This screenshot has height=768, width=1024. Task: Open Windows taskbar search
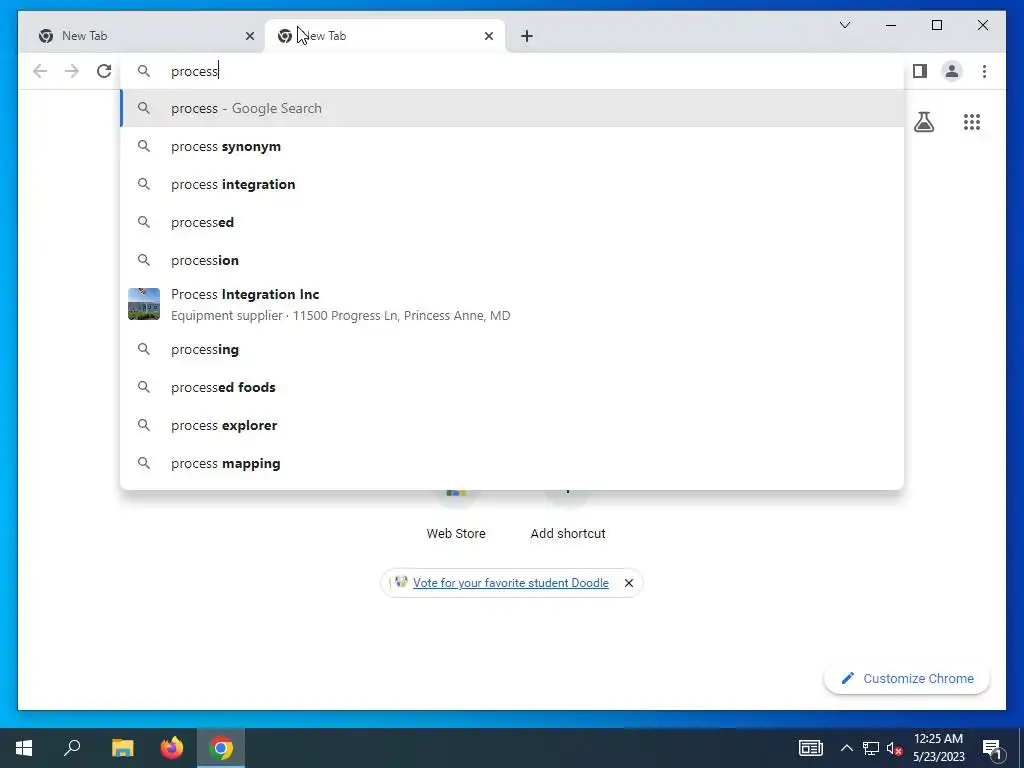point(72,748)
